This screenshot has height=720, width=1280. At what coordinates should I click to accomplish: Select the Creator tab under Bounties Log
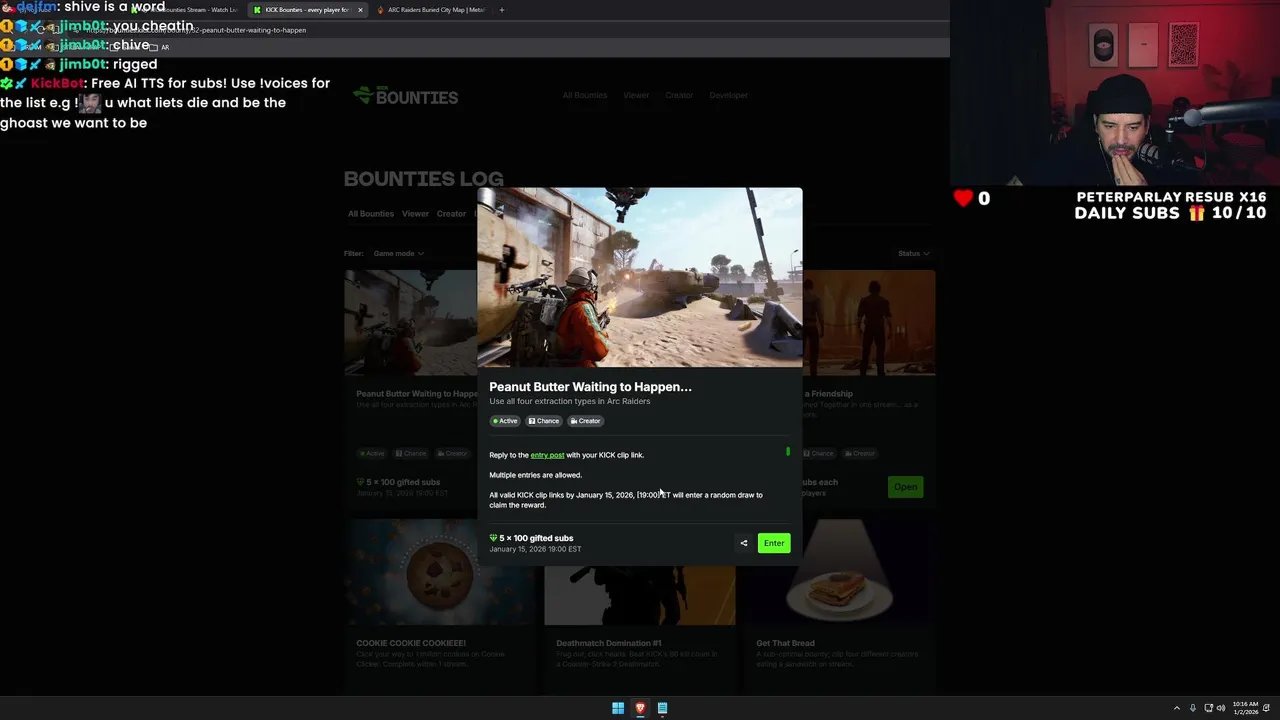(x=451, y=214)
